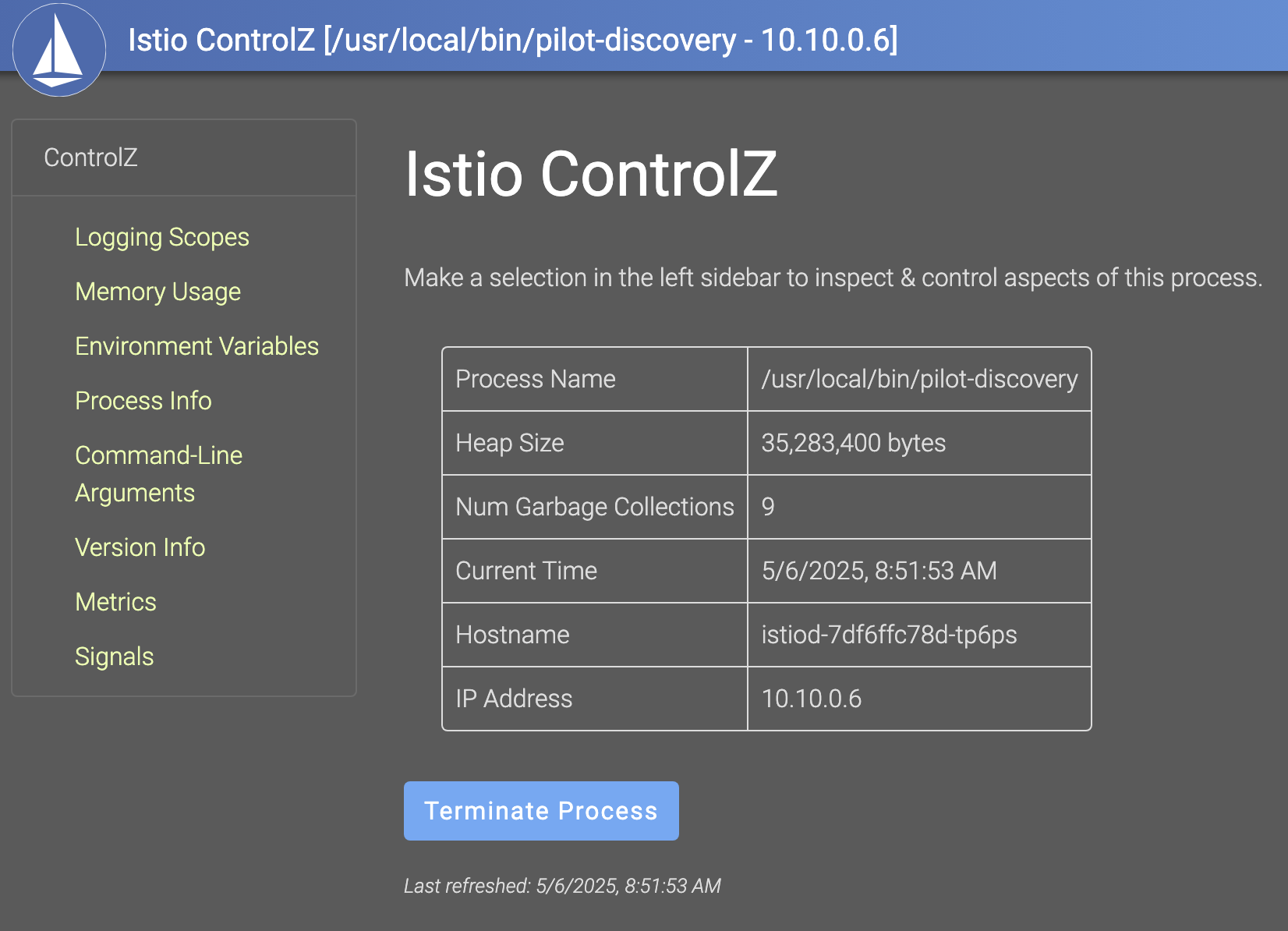Open Command-Line Arguments in sidebar

click(159, 474)
